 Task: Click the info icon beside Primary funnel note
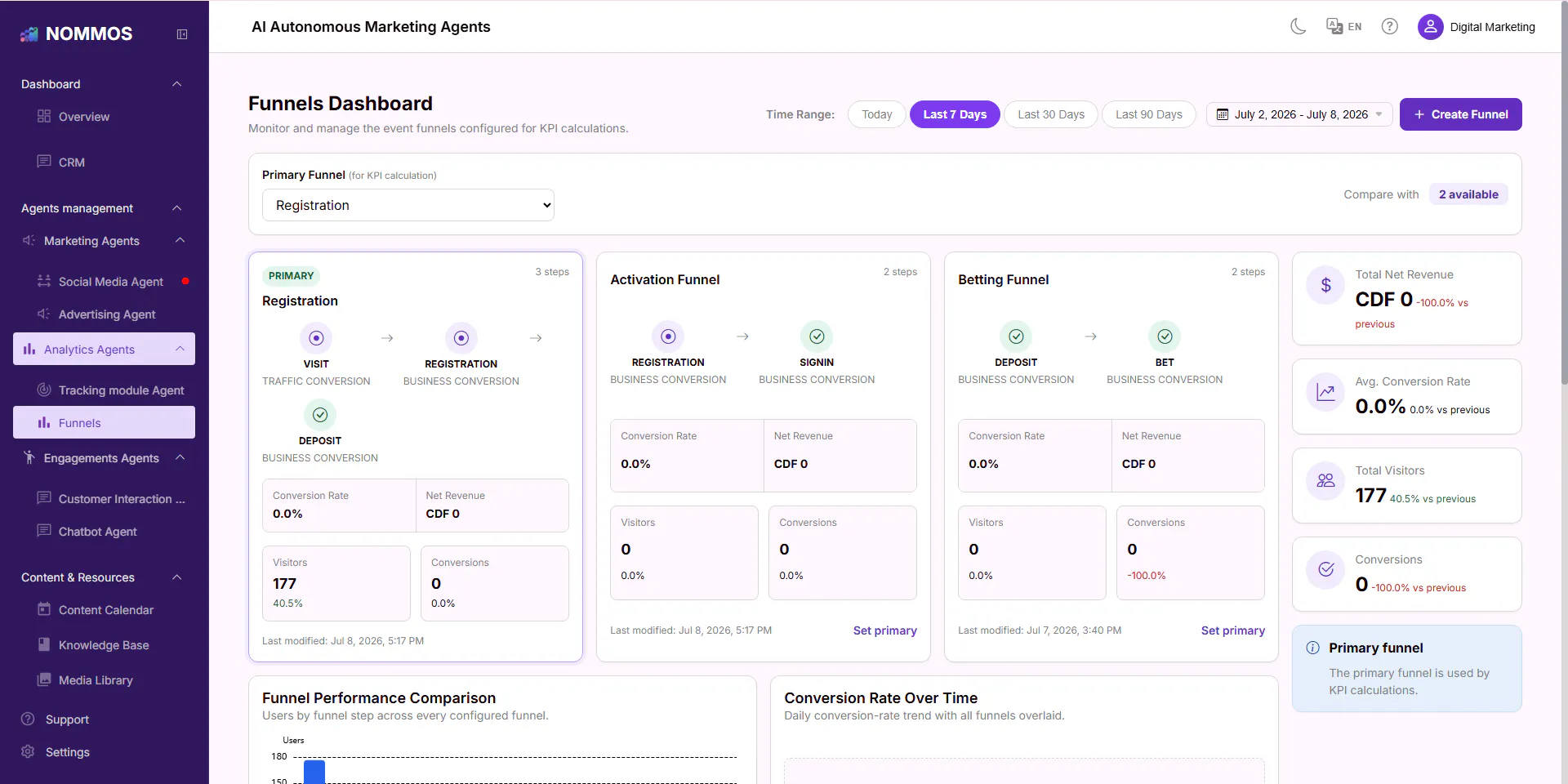tap(1313, 648)
